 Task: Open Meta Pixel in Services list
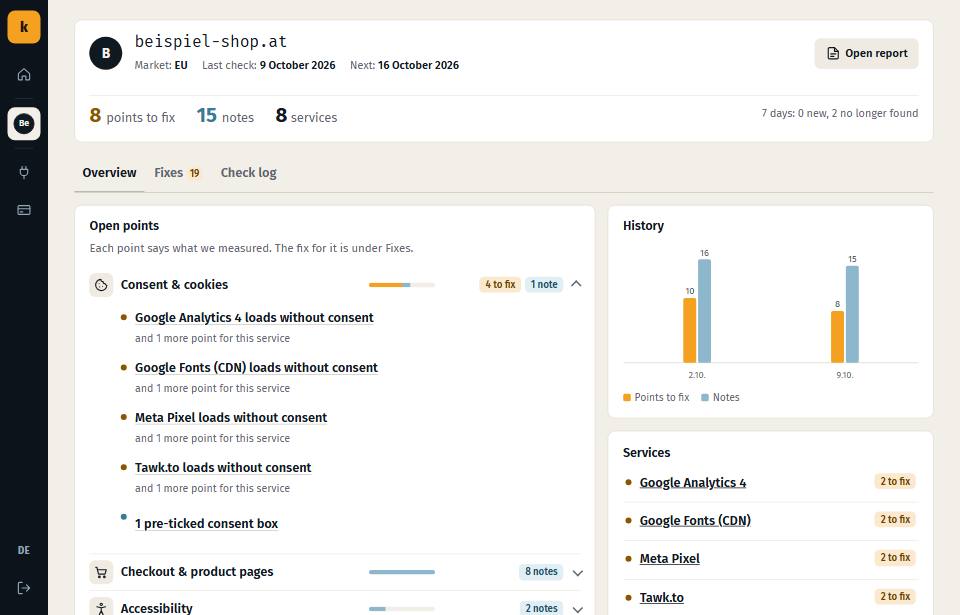[x=669, y=559]
